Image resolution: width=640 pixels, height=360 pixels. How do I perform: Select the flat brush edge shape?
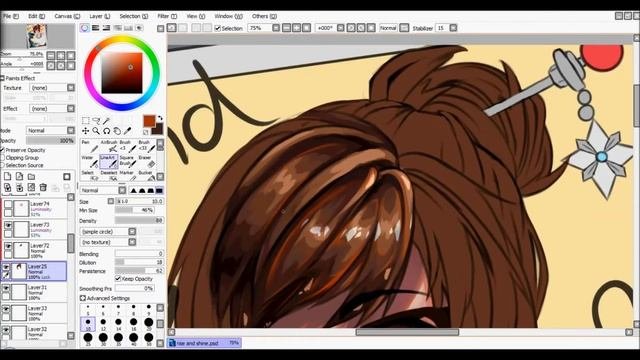point(159,190)
